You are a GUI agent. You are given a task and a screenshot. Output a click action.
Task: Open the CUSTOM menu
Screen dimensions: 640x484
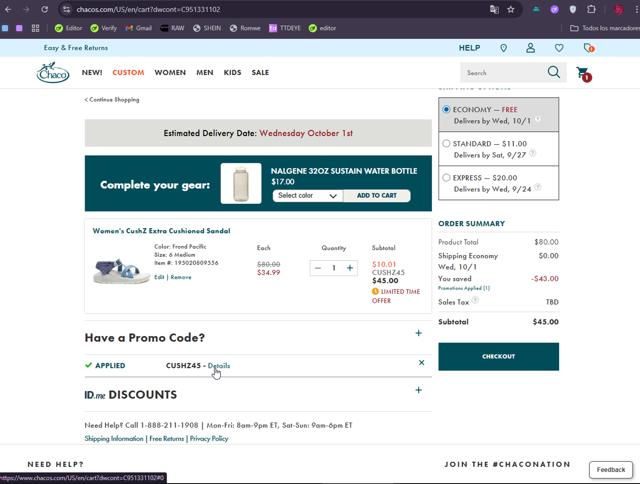pyautogui.click(x=128, y=73)
